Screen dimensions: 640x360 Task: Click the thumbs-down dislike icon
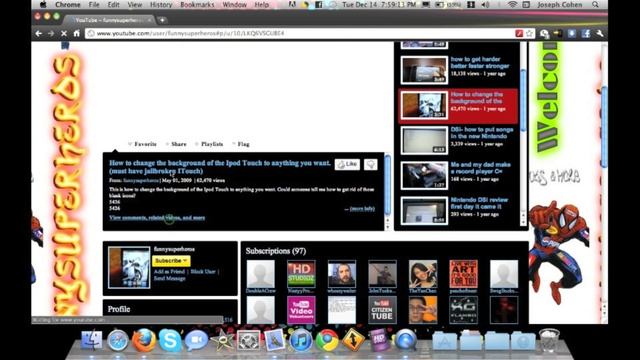click(x=371, y=164)
